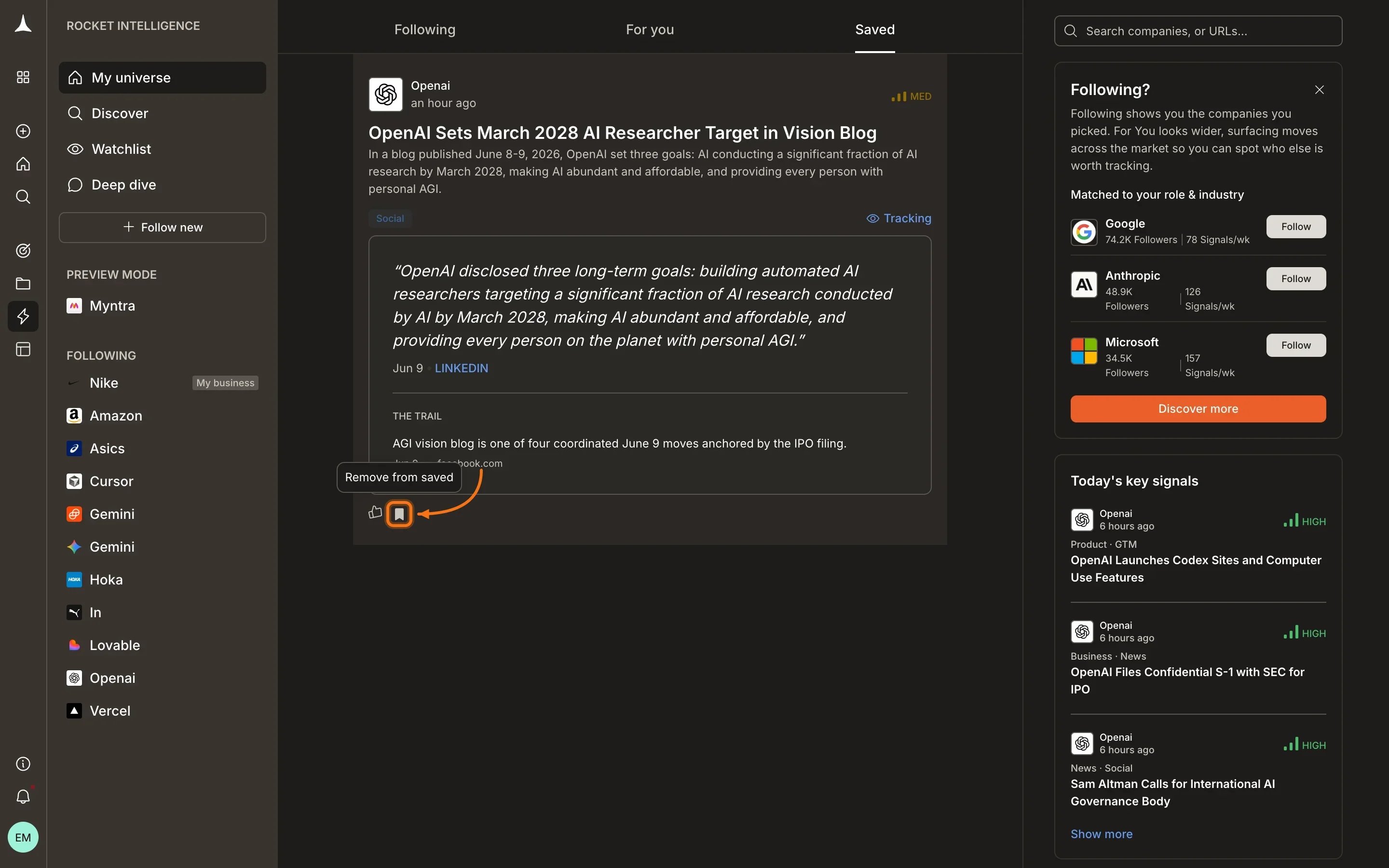This screenshot has width=1389, height=868.
Task: Open the OpenAI Sets March 2028 headline
Action: (622, 133)
